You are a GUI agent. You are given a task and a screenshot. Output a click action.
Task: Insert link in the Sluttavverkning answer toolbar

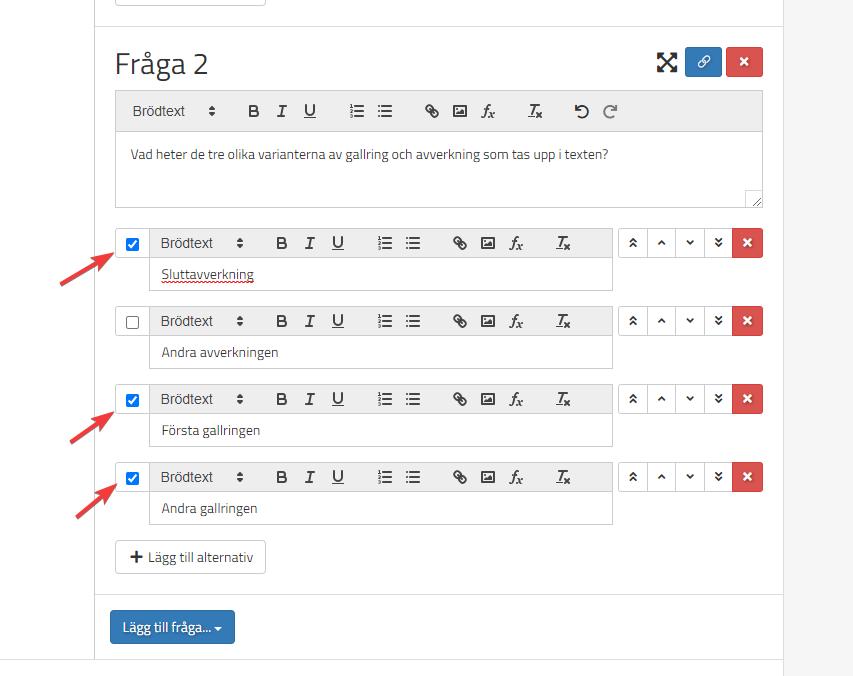(x=460, y=243)
